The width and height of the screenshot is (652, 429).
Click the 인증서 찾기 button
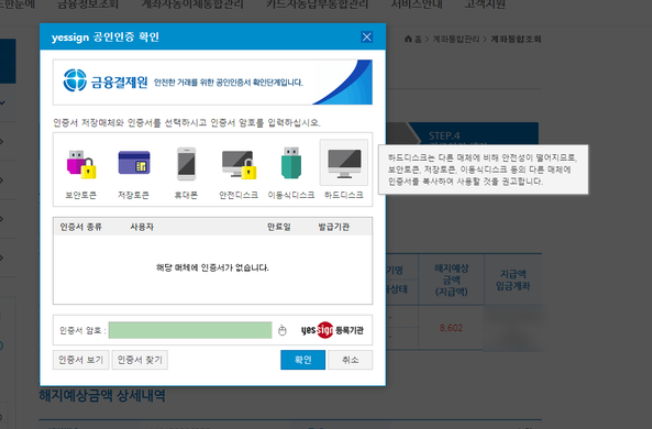[140, 360]
